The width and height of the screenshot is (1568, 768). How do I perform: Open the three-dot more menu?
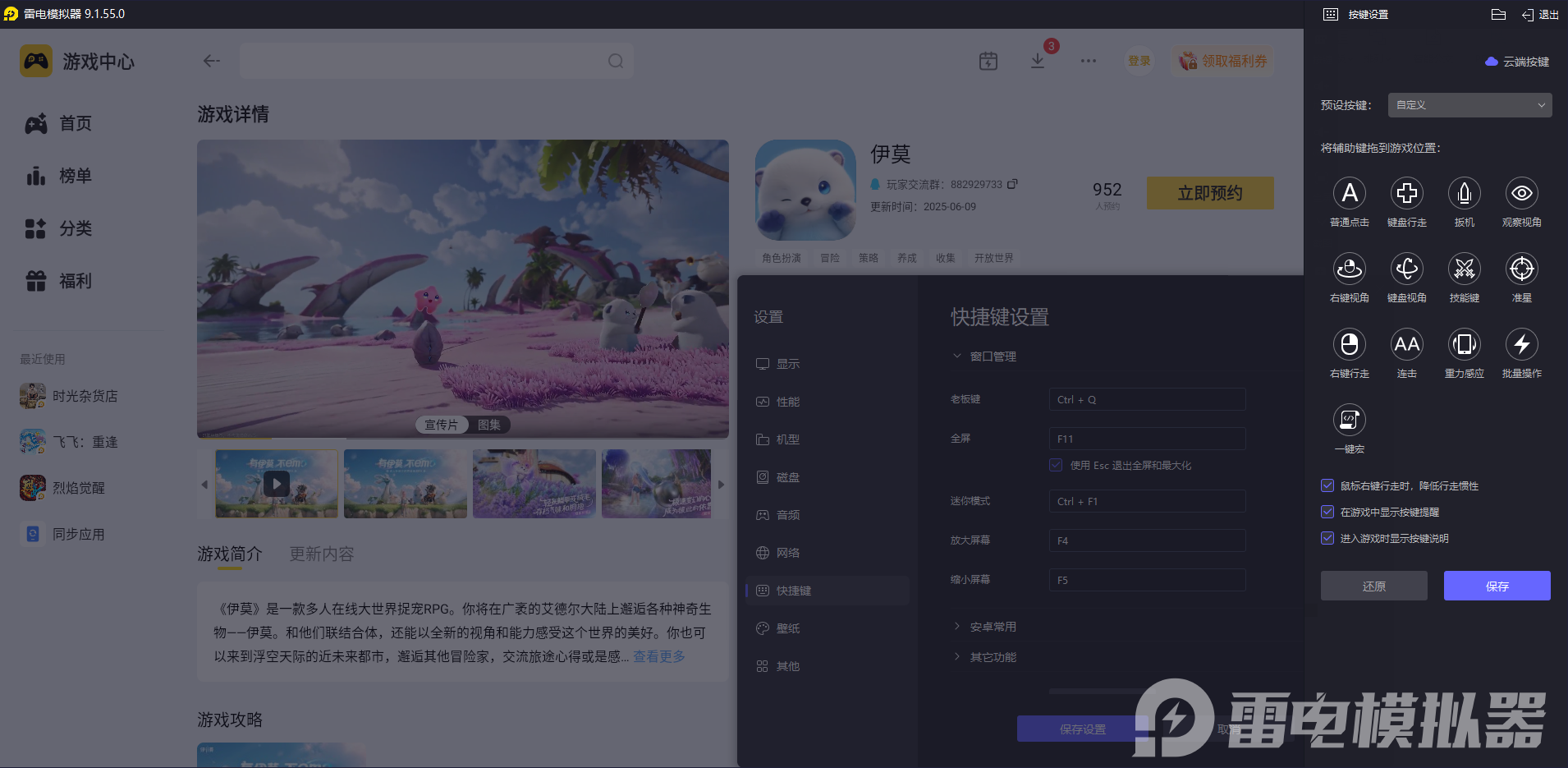click(x=1089, y=61)
